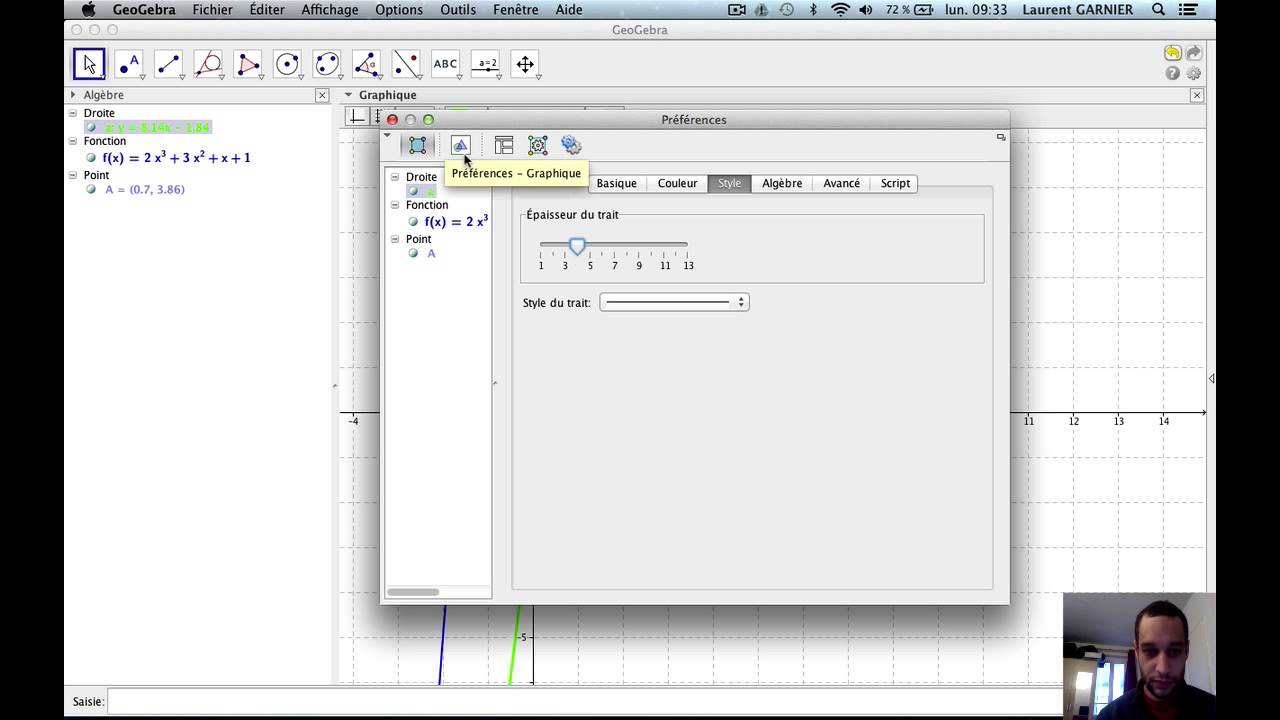Open the Style du trait dropdown

[x=674, y=302]
